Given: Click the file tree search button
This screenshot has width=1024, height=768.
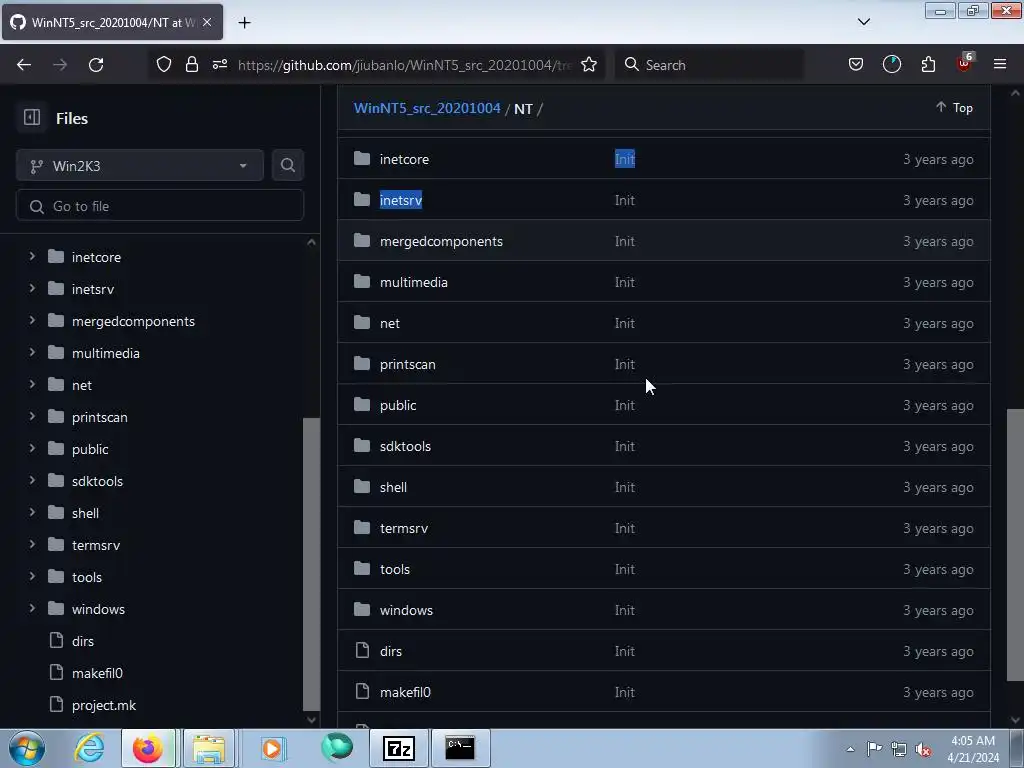Looking at the screenshot, I should (x=288, y=165).
